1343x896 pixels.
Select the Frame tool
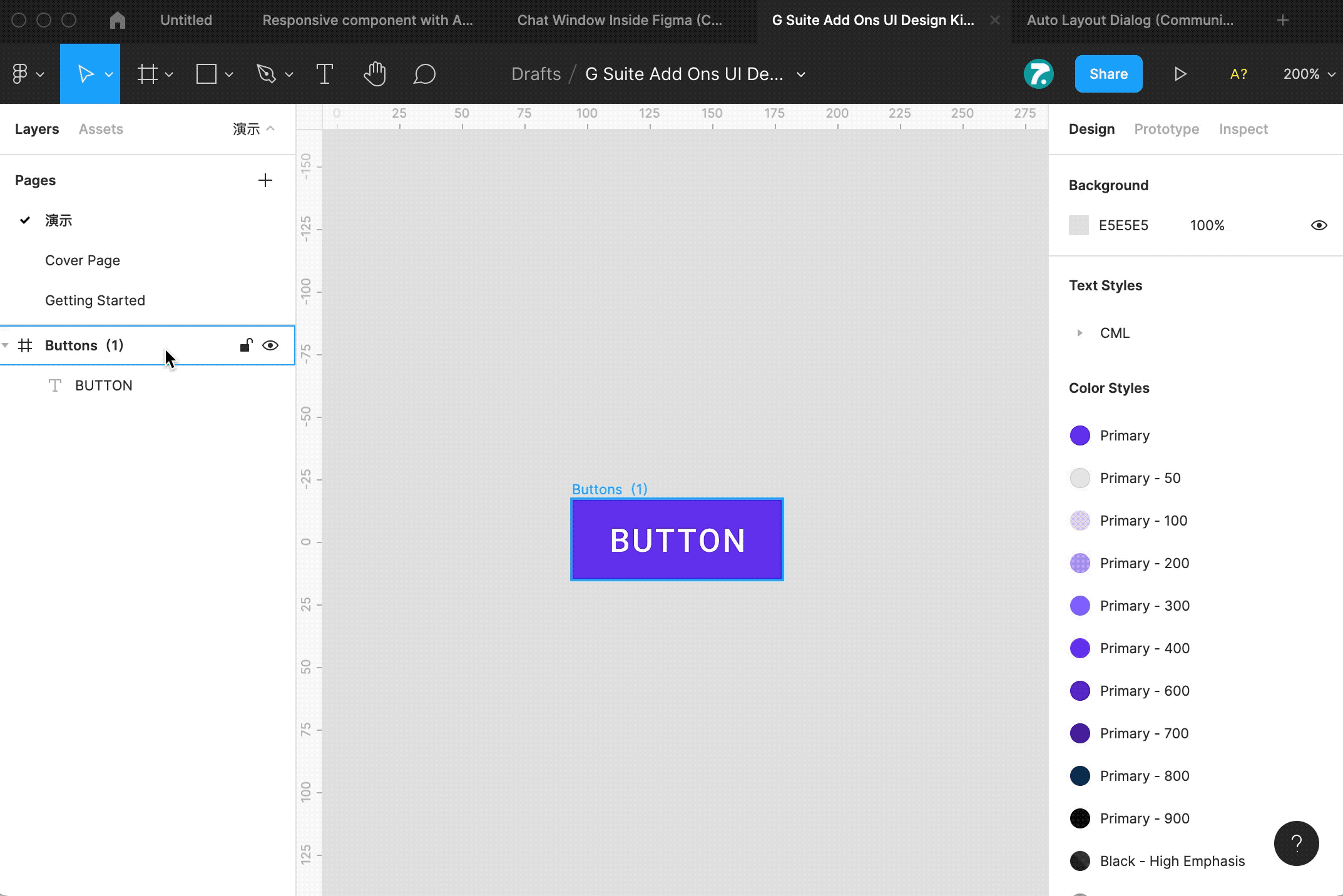click(x=148, y=74)
